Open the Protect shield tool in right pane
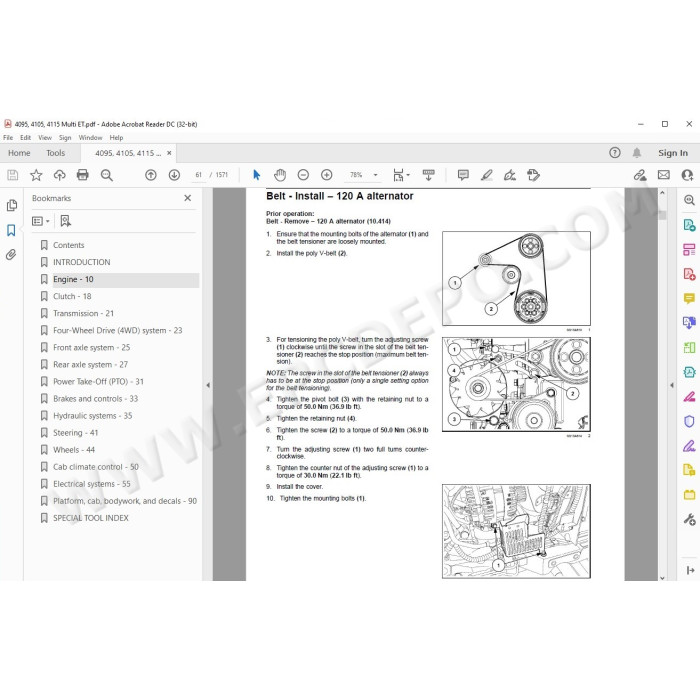This screenshot has height=700, width=700. pyautogui.click(x=689, y=421)
